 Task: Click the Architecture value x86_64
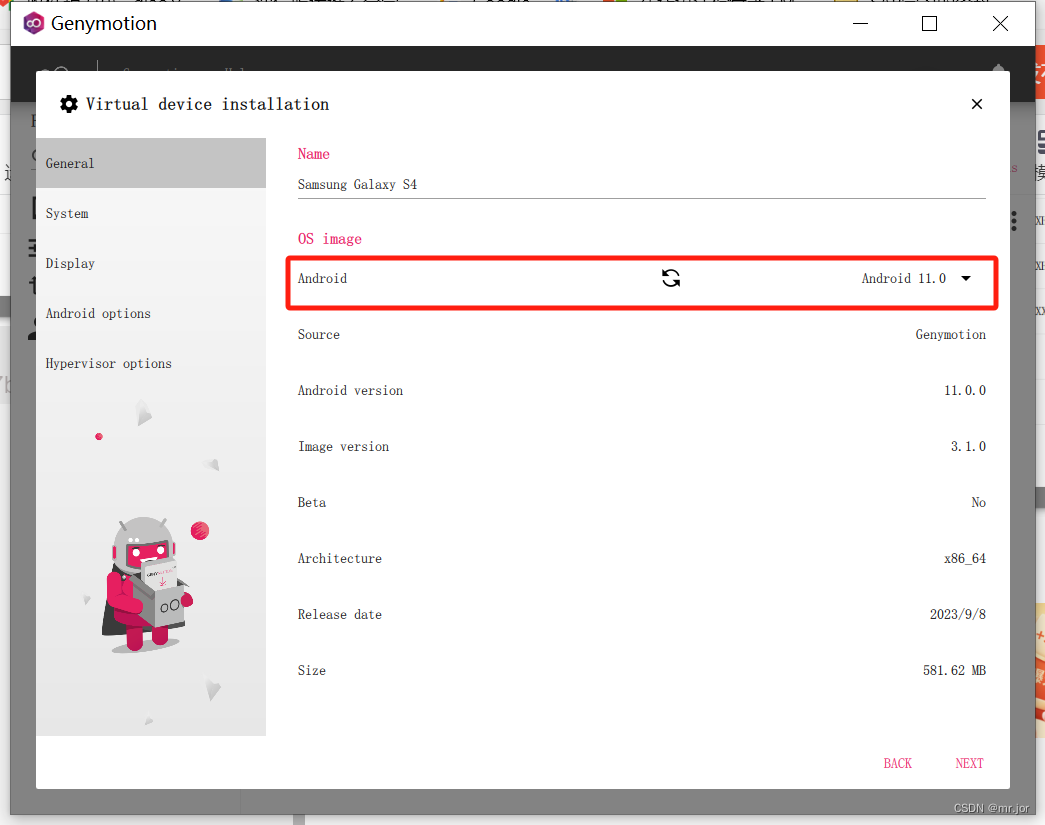tap(964, 558)
